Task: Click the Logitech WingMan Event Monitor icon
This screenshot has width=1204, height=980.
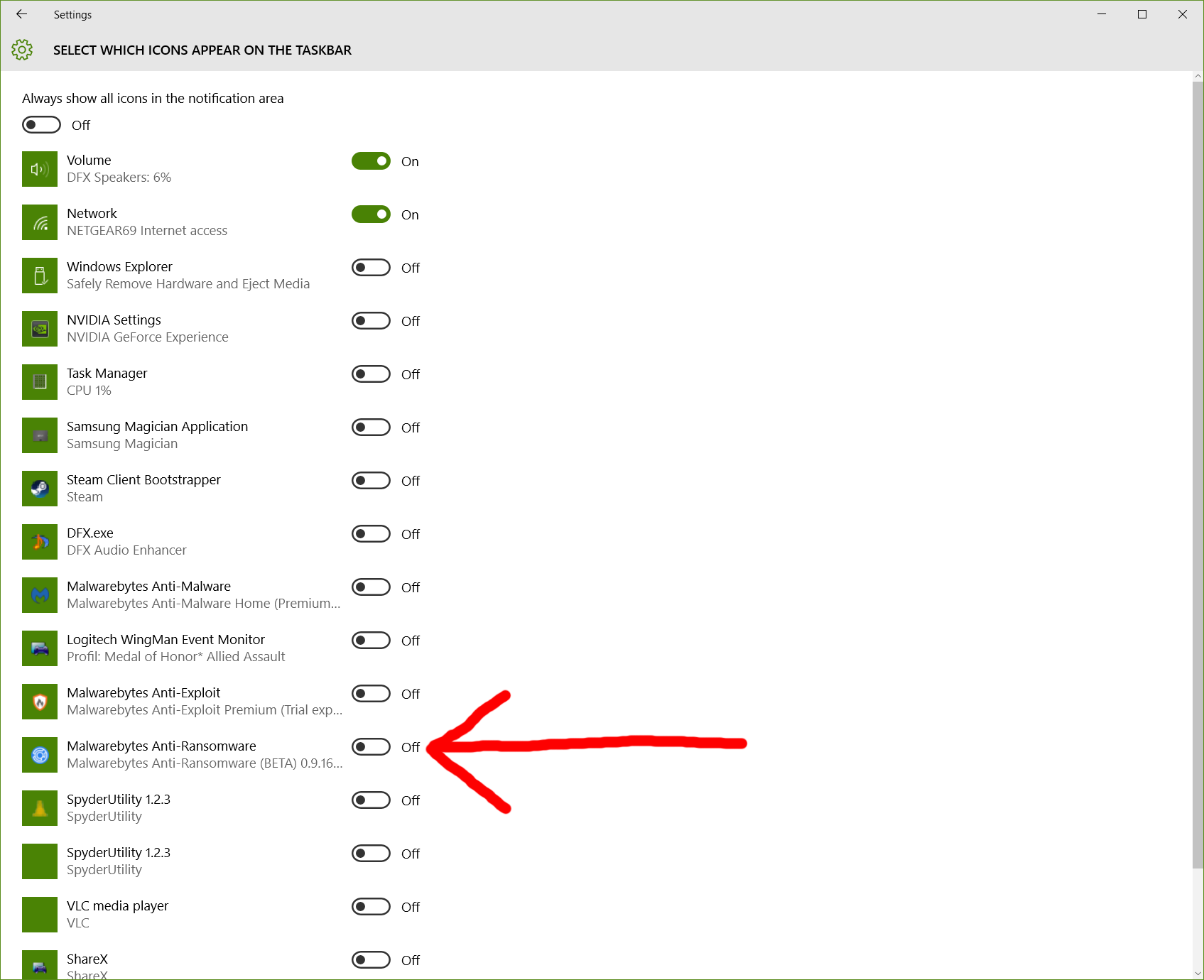Action: click(x=40, y=648)
